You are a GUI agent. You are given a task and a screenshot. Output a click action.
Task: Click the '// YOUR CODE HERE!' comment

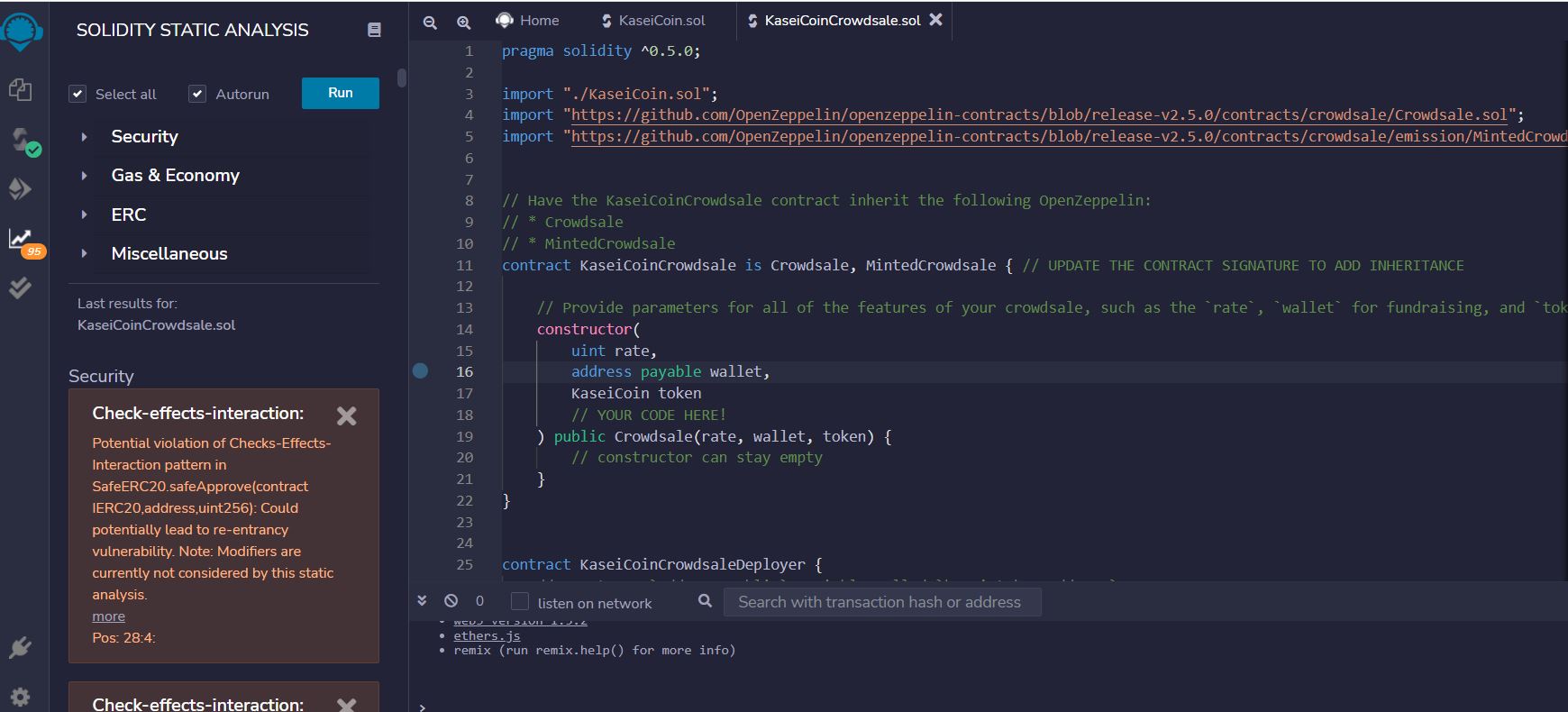[649, 415]
